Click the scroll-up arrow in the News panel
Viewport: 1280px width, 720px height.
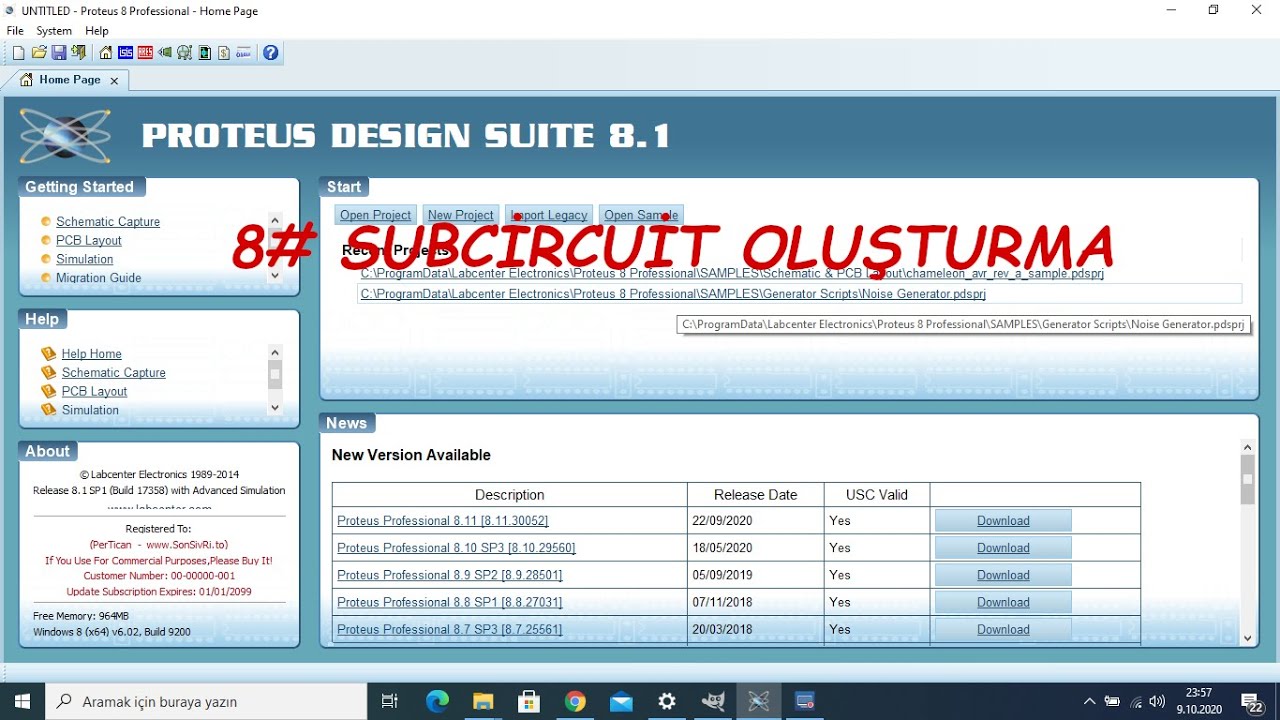tap(1248, 447)
